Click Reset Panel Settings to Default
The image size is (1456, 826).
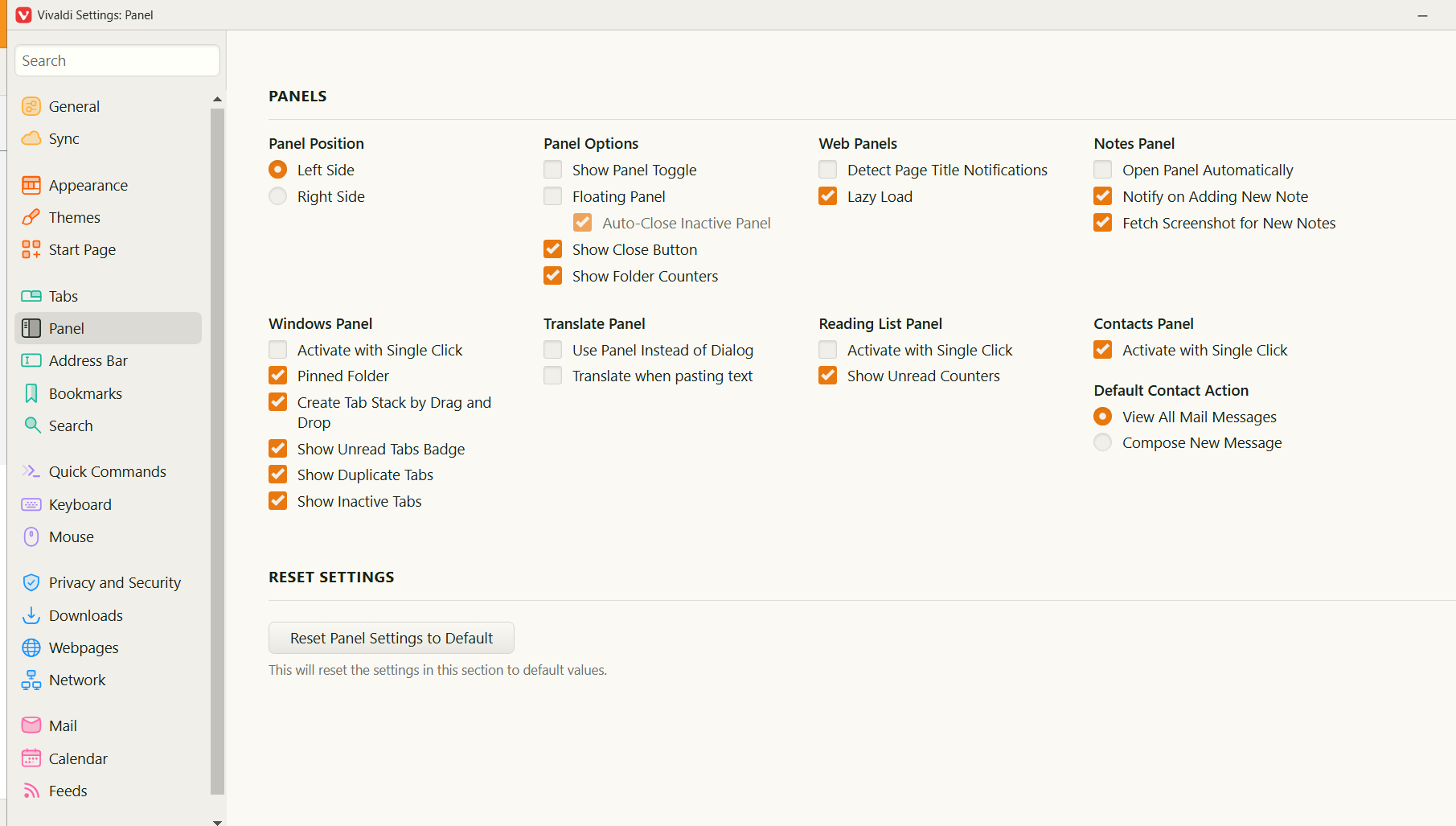coord(392,638)
